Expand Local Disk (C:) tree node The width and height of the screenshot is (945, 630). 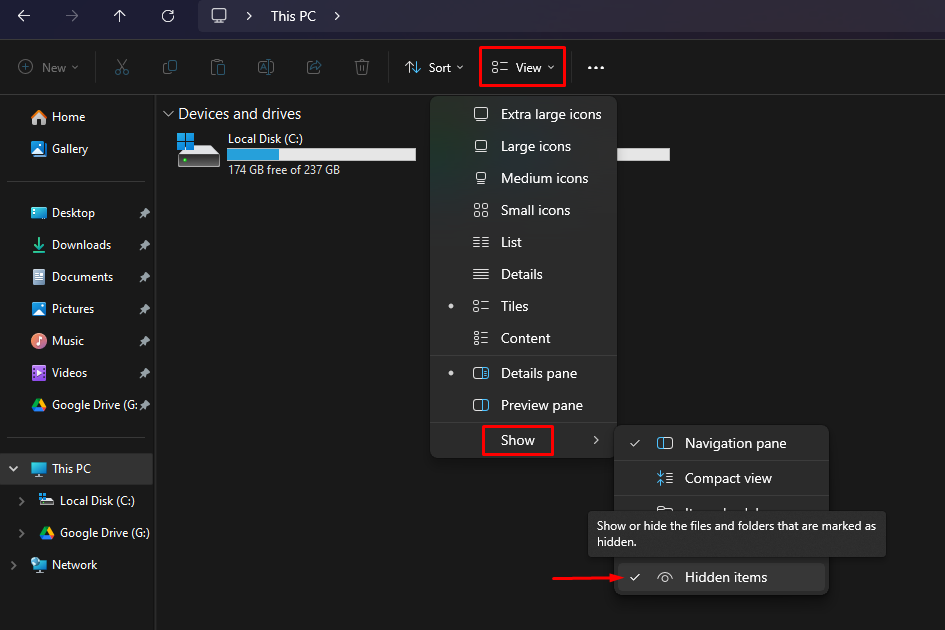(x=22, y=501)
